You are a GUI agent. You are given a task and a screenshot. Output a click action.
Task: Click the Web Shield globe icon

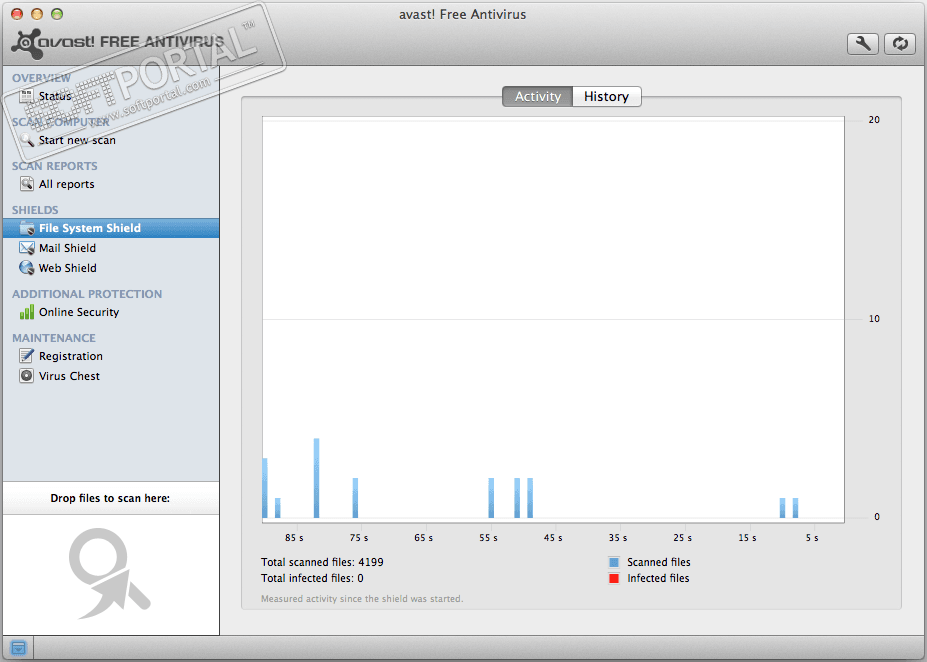[x=27, y=268]
